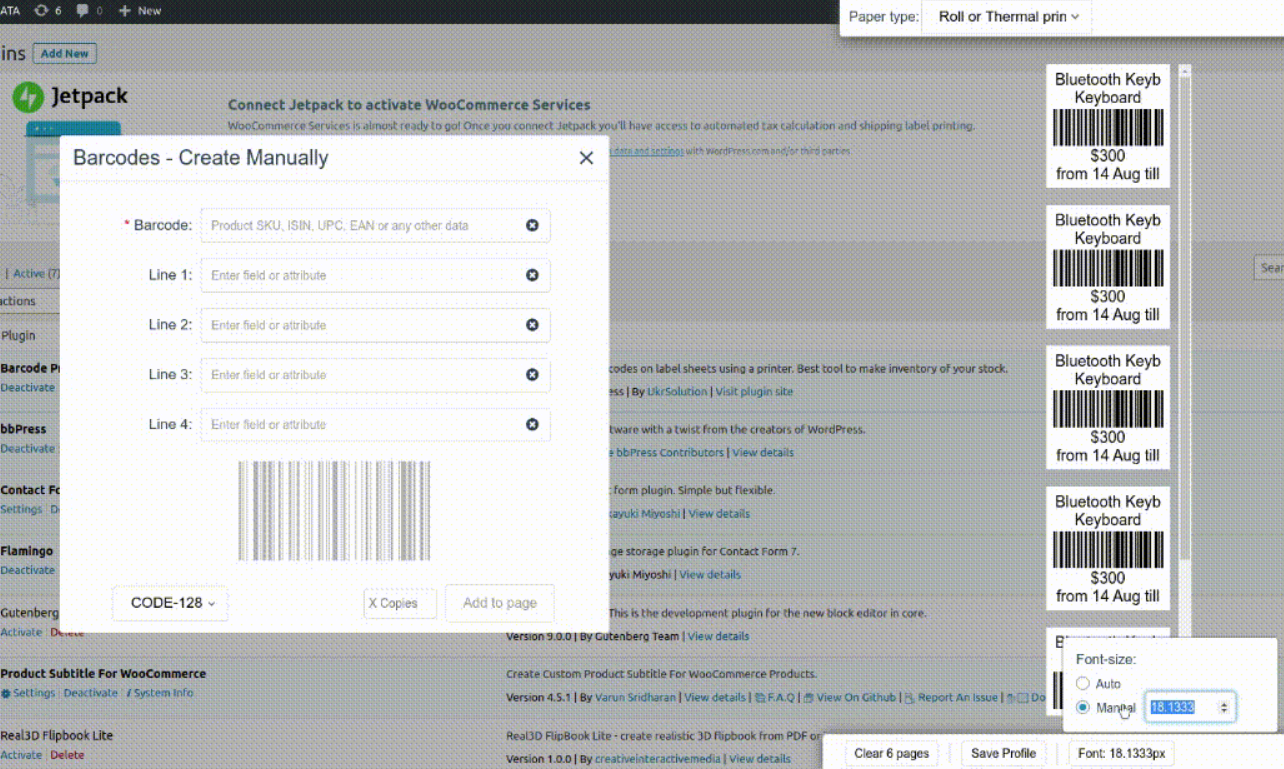Click the Clear 6 pages button
Viewport: 1284px width, 769px height.
(891, 753)
